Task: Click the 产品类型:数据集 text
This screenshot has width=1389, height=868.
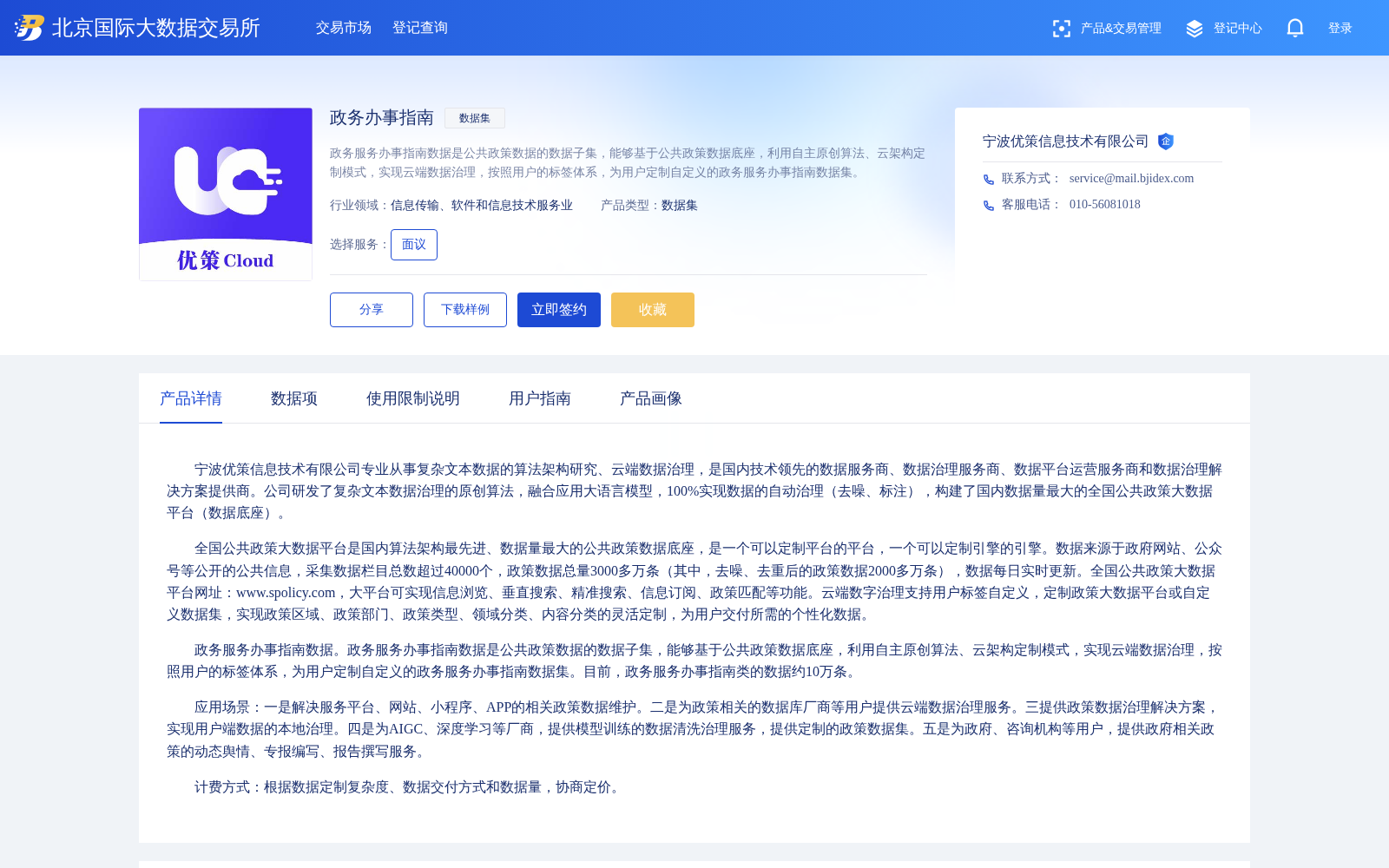Action: click(649, 206)
